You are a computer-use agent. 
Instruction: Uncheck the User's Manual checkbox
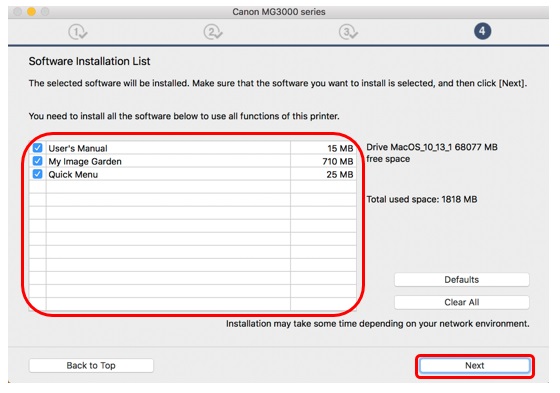[x=38, y=148]
